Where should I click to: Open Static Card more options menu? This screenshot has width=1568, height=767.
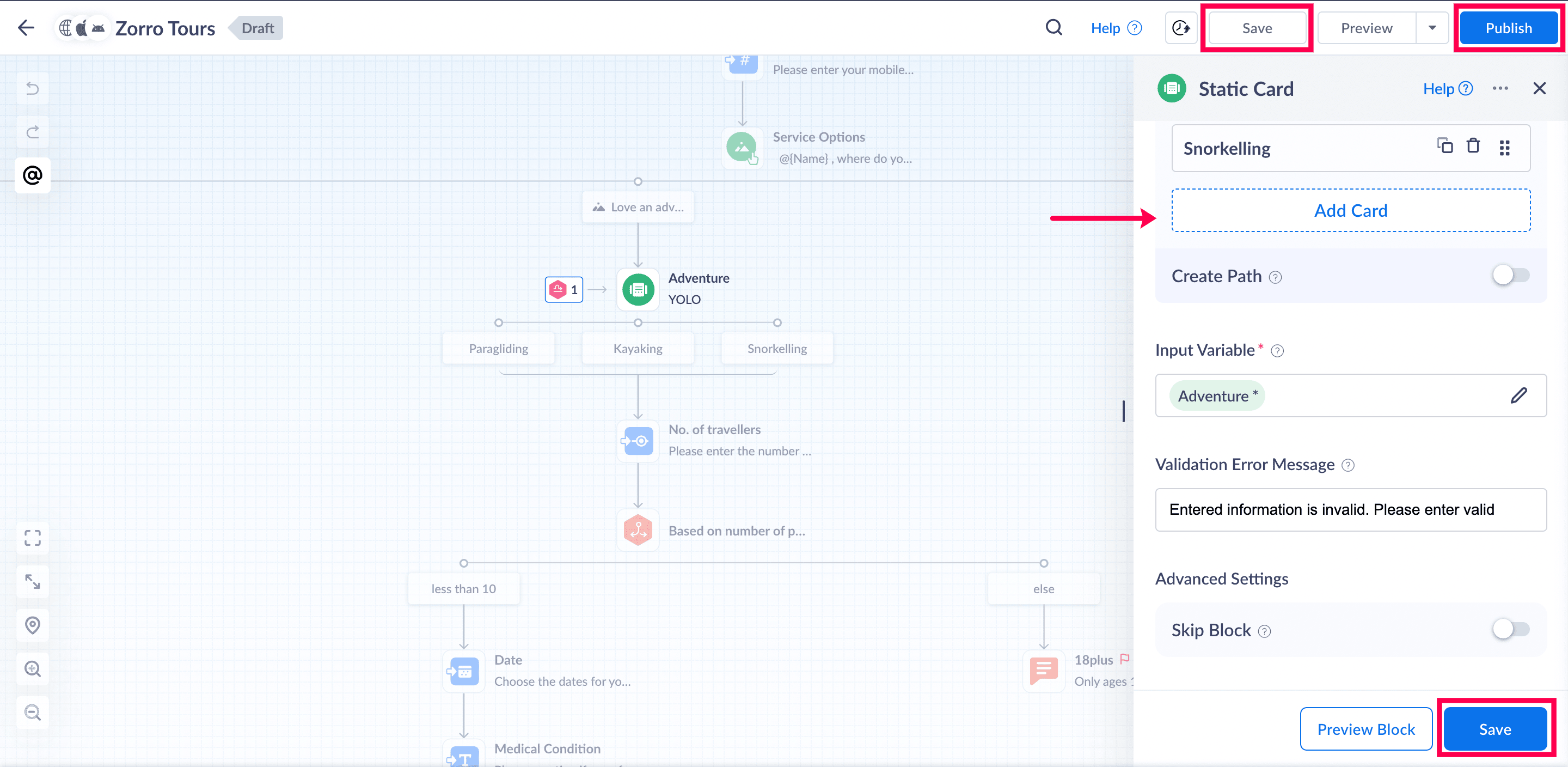pyautogui.click(x=1500, y=89)
